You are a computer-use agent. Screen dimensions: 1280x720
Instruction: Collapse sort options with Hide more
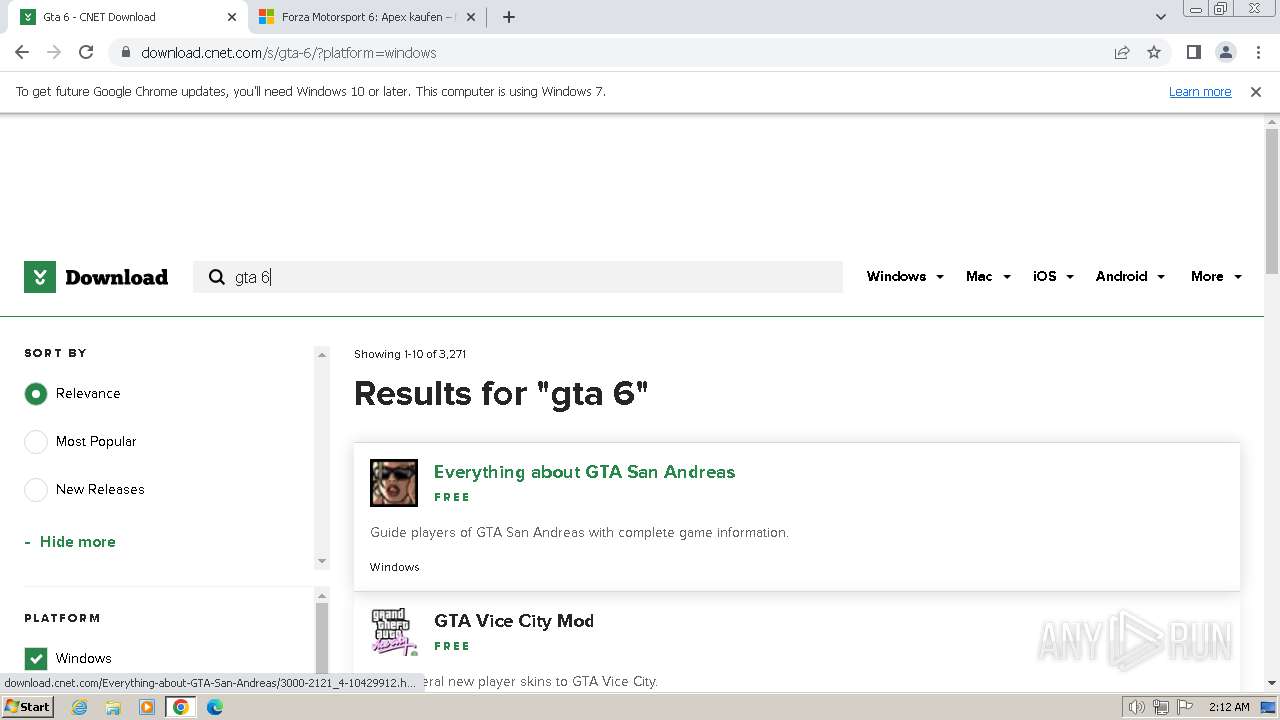click(x=70, y=542)
